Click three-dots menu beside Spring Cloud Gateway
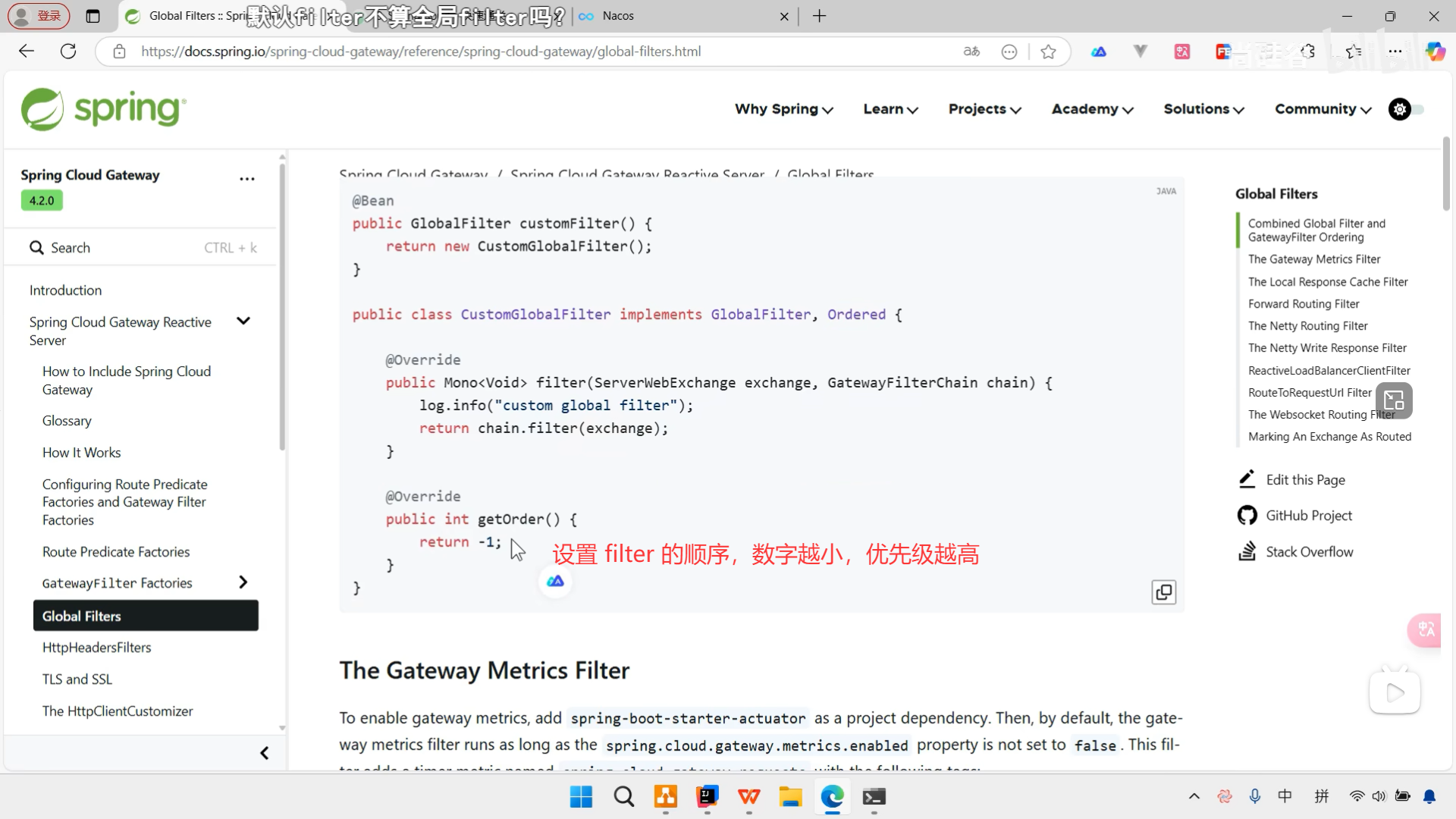The width and height of the screenshot is (1456, 819). pyautogui.click(x=247, y=179)
